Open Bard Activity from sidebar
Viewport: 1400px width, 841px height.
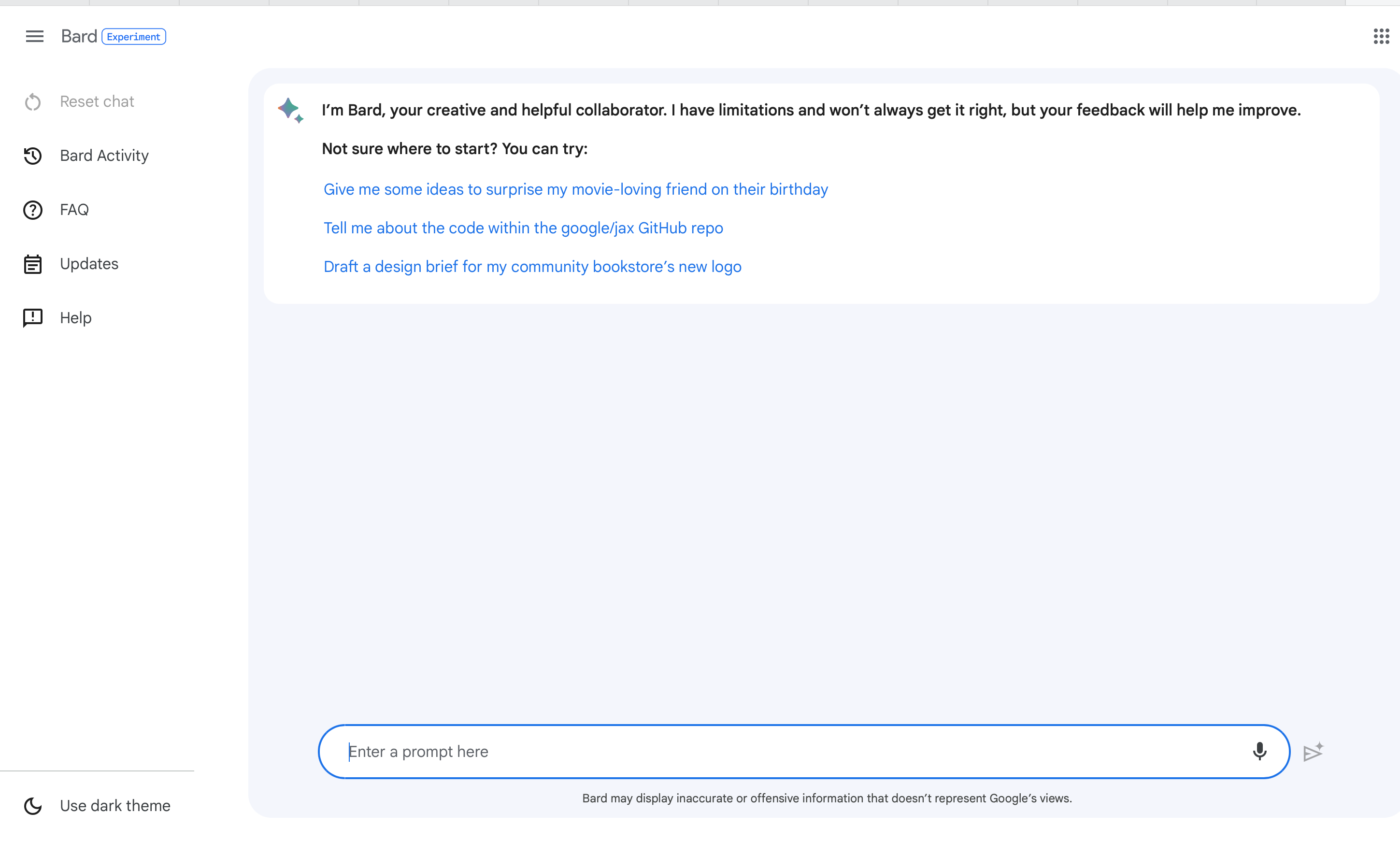click(x=104, y=155)
